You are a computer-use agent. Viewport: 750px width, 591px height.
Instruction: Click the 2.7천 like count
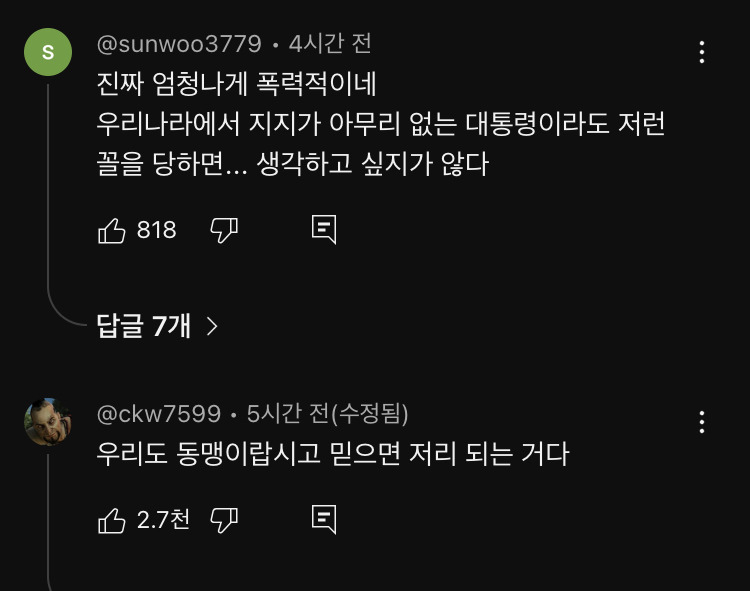tap(163, 520)
